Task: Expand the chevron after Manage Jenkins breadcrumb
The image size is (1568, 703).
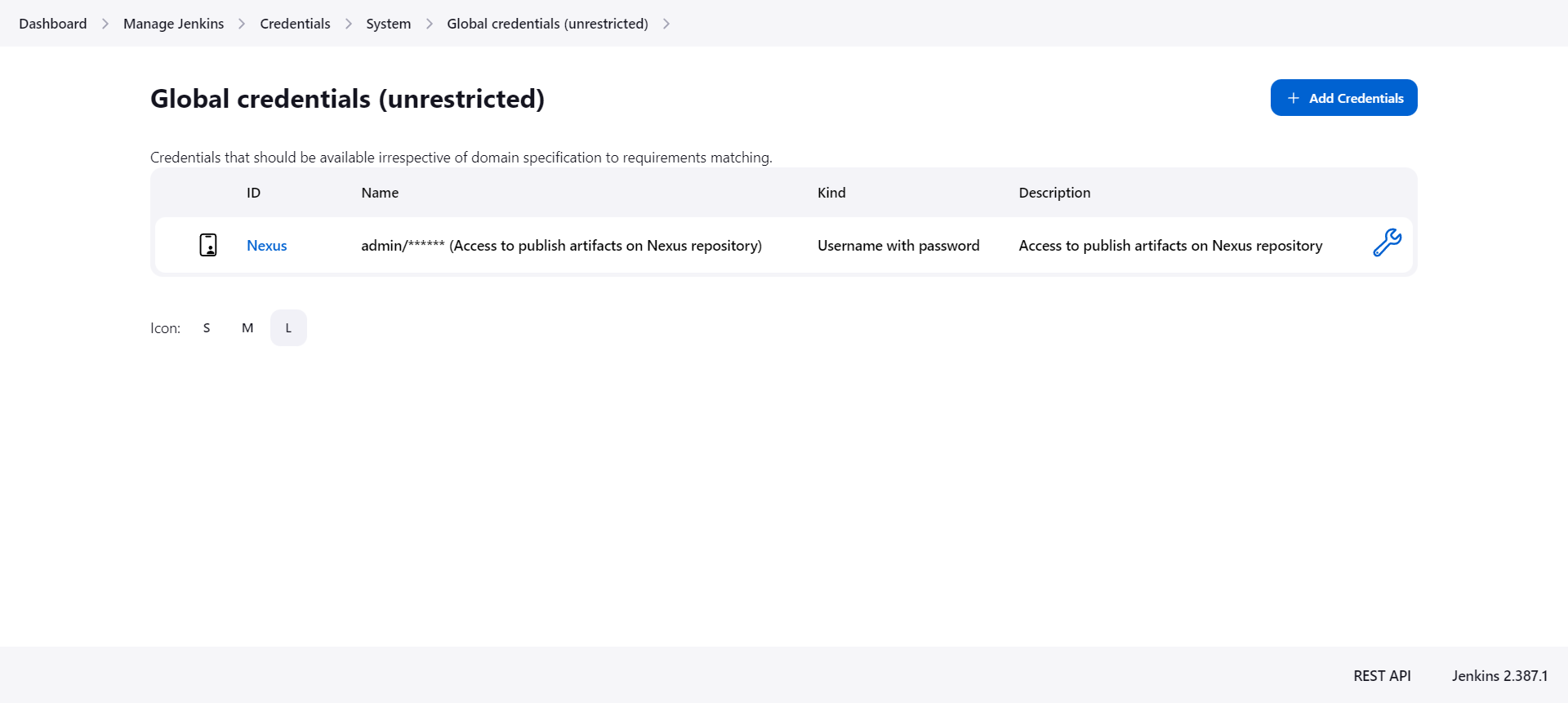Action: (x=242, y=24)
